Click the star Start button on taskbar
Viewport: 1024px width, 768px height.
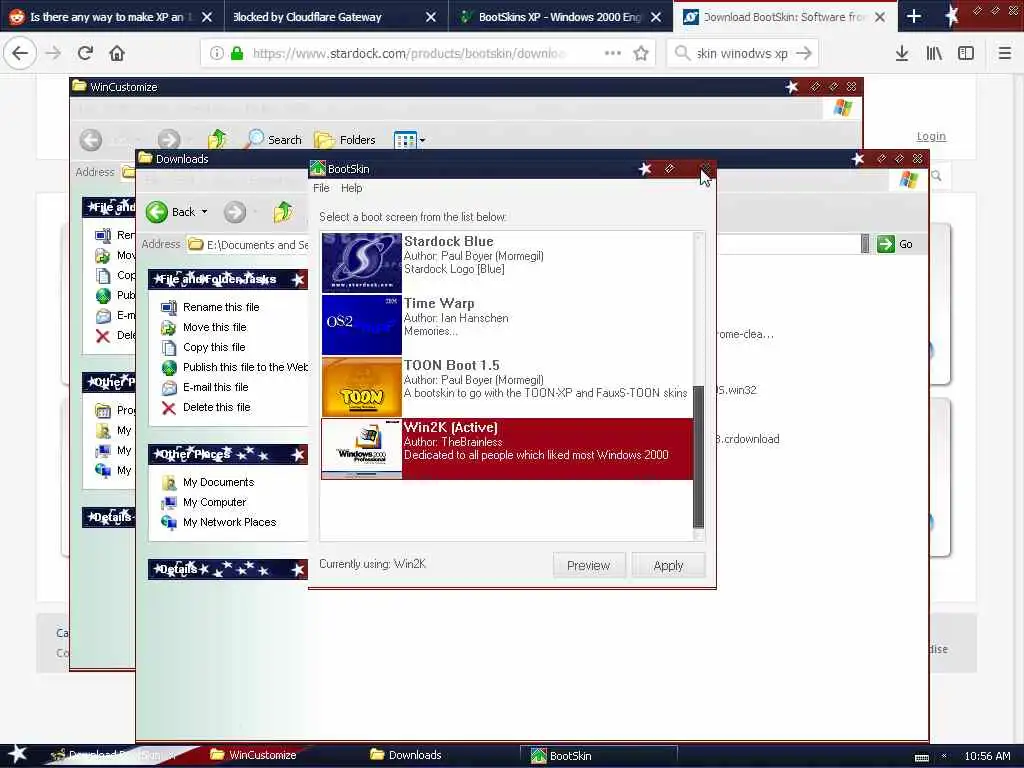coord(16,754)
